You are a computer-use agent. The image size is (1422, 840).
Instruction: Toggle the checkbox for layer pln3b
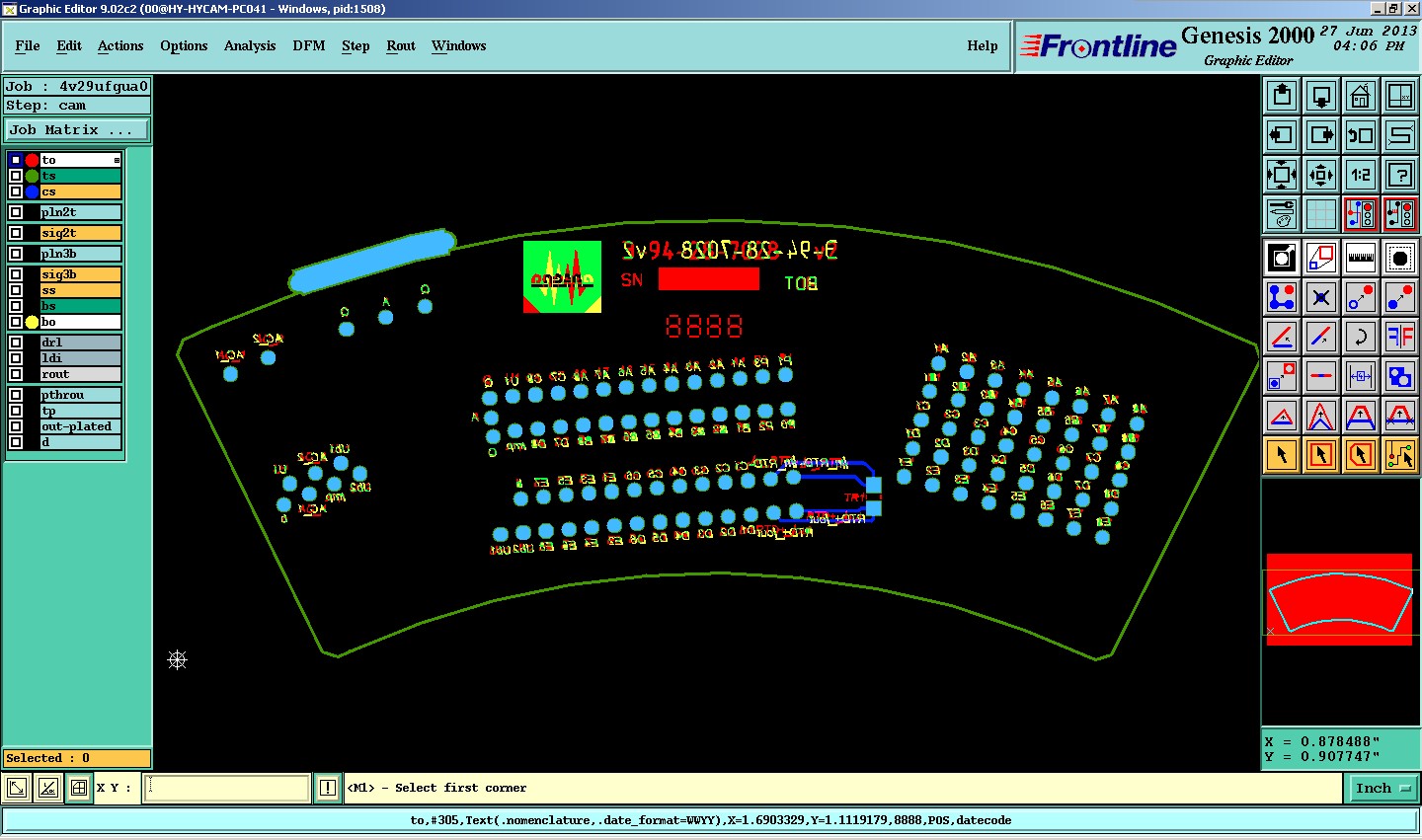click(x=16, y=254)
